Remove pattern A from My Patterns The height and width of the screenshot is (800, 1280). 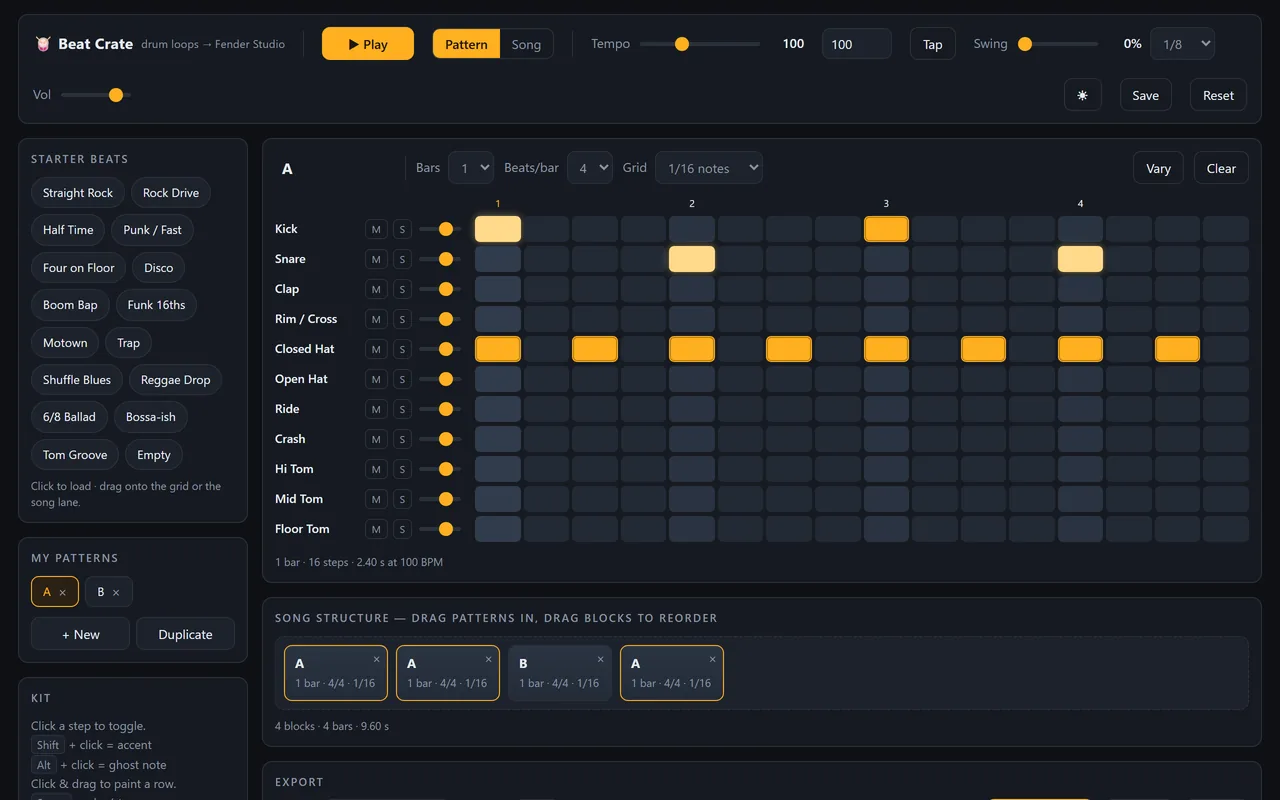pyautogui.click(x=62, y=592)
